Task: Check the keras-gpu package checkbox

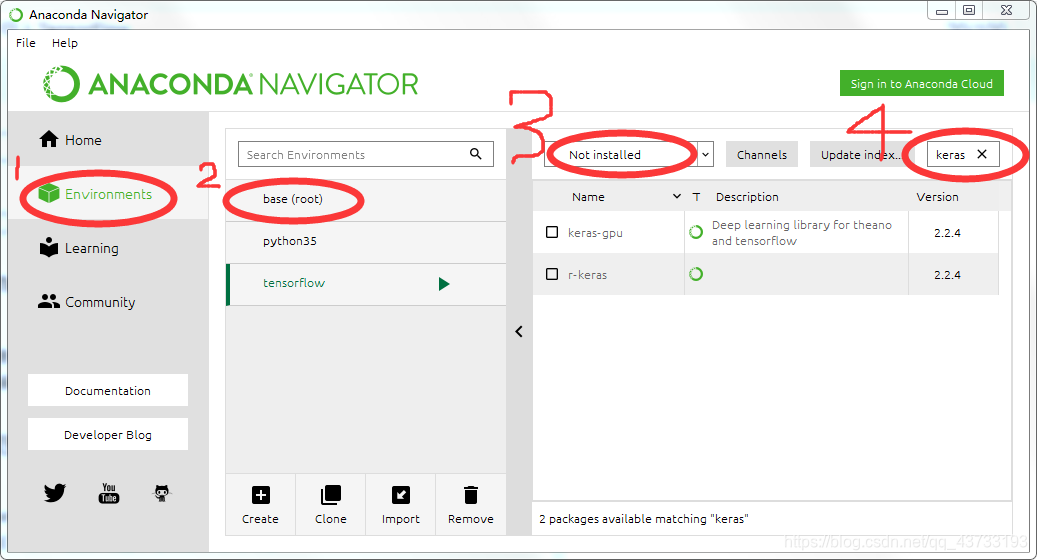Action: pyautogui.click(x=552, y=232)
